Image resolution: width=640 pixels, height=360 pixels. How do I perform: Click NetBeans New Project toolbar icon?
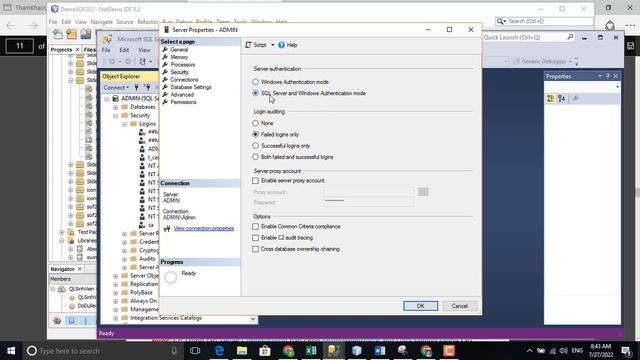pyautogui.click(x=71, y=35)
